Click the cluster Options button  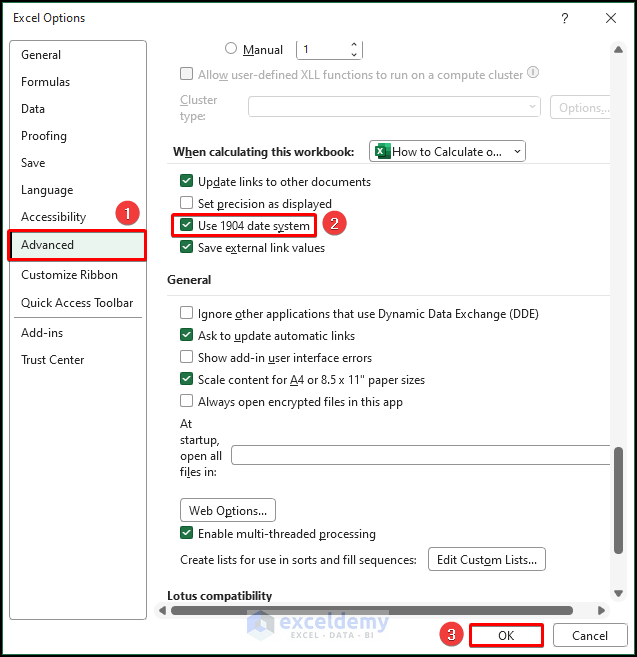(x=580, y=107)
